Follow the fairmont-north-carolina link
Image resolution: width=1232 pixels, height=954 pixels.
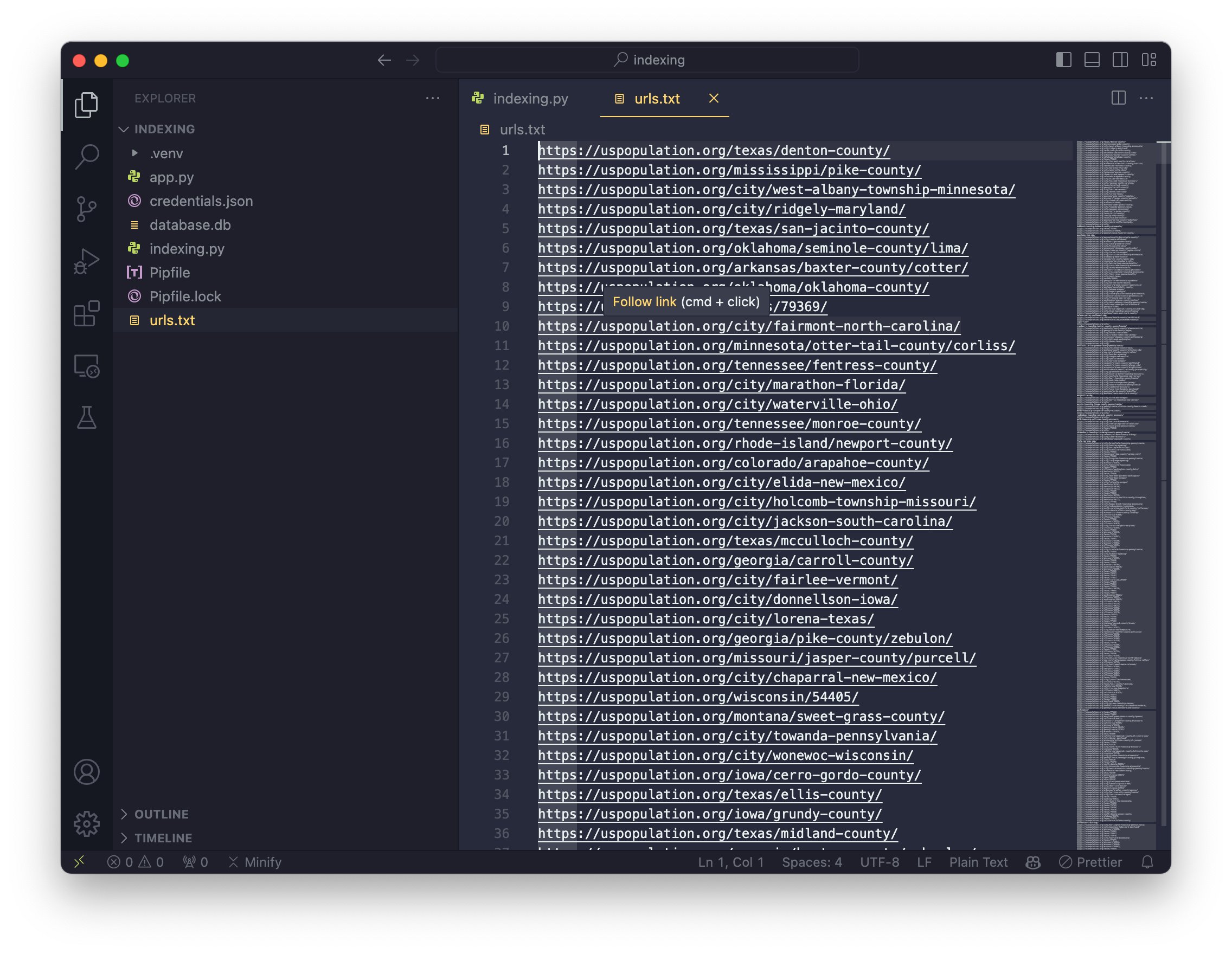[x=748, y=326]
